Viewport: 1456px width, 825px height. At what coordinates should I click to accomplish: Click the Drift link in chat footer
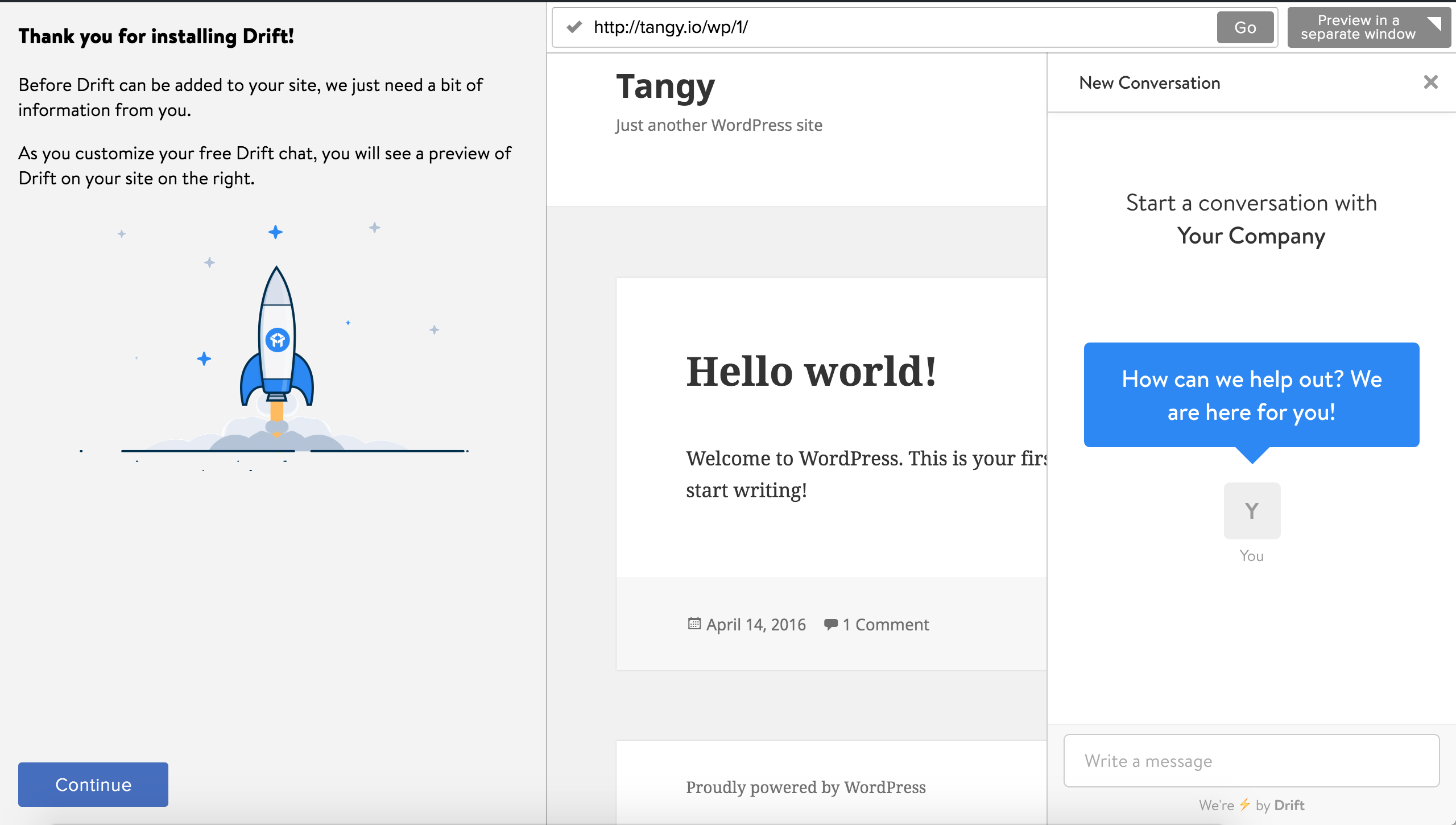[x=1289, y=805]
